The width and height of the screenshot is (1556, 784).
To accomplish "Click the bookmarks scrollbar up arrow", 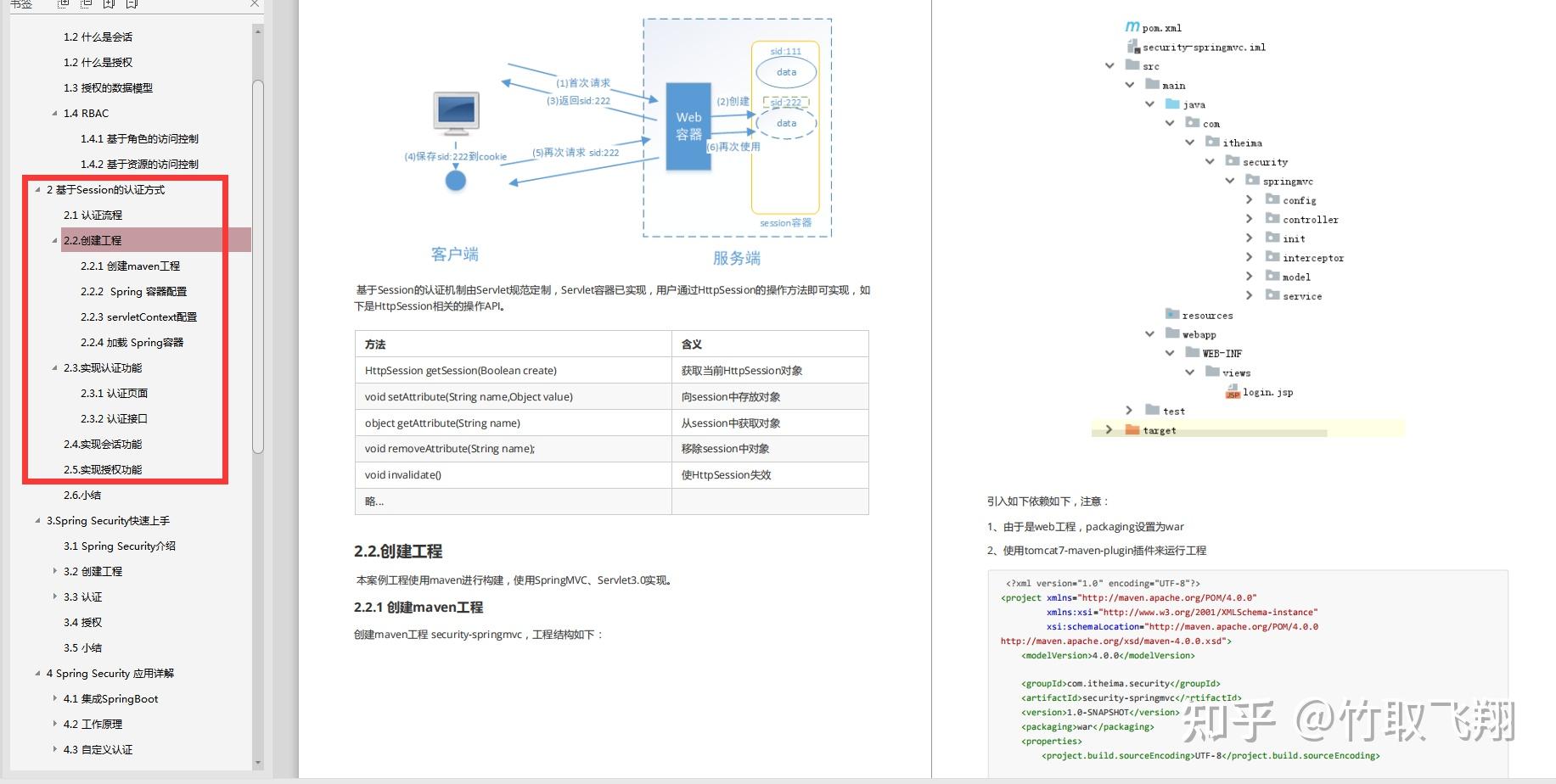I will pyautogui.click(x=258, y=31).
